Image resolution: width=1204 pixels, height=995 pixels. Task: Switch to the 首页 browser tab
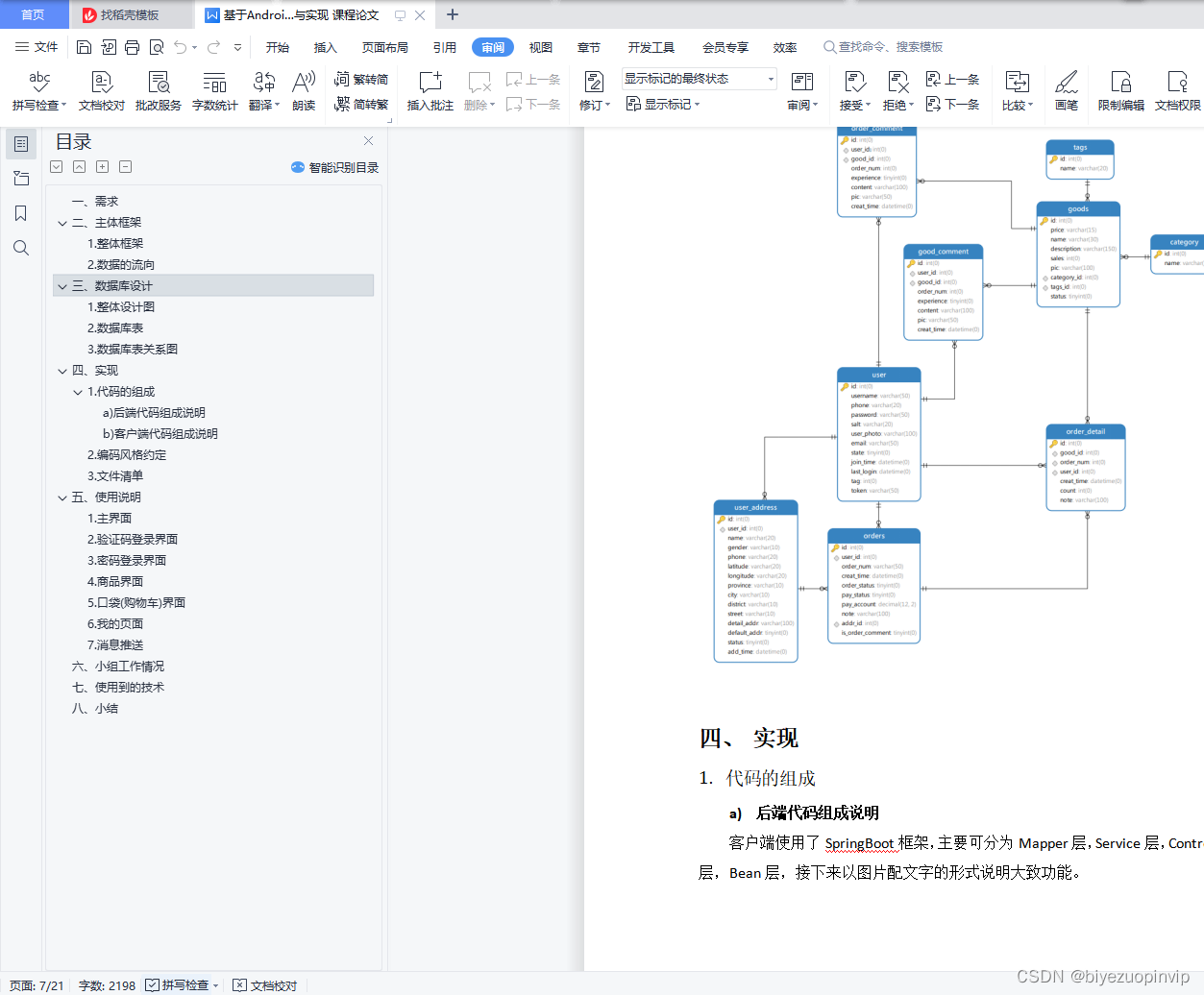point(34,14)
